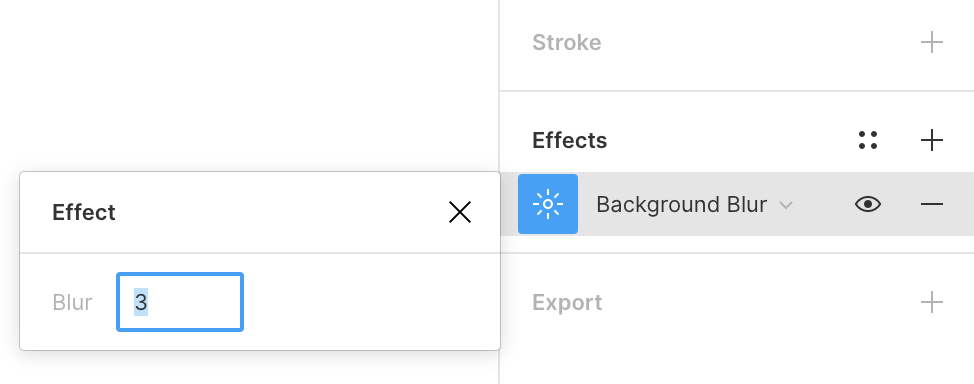The width and height of the screenshot is (974, 384).
Task: Click the Blur value input field
Action: pos(180,302)
